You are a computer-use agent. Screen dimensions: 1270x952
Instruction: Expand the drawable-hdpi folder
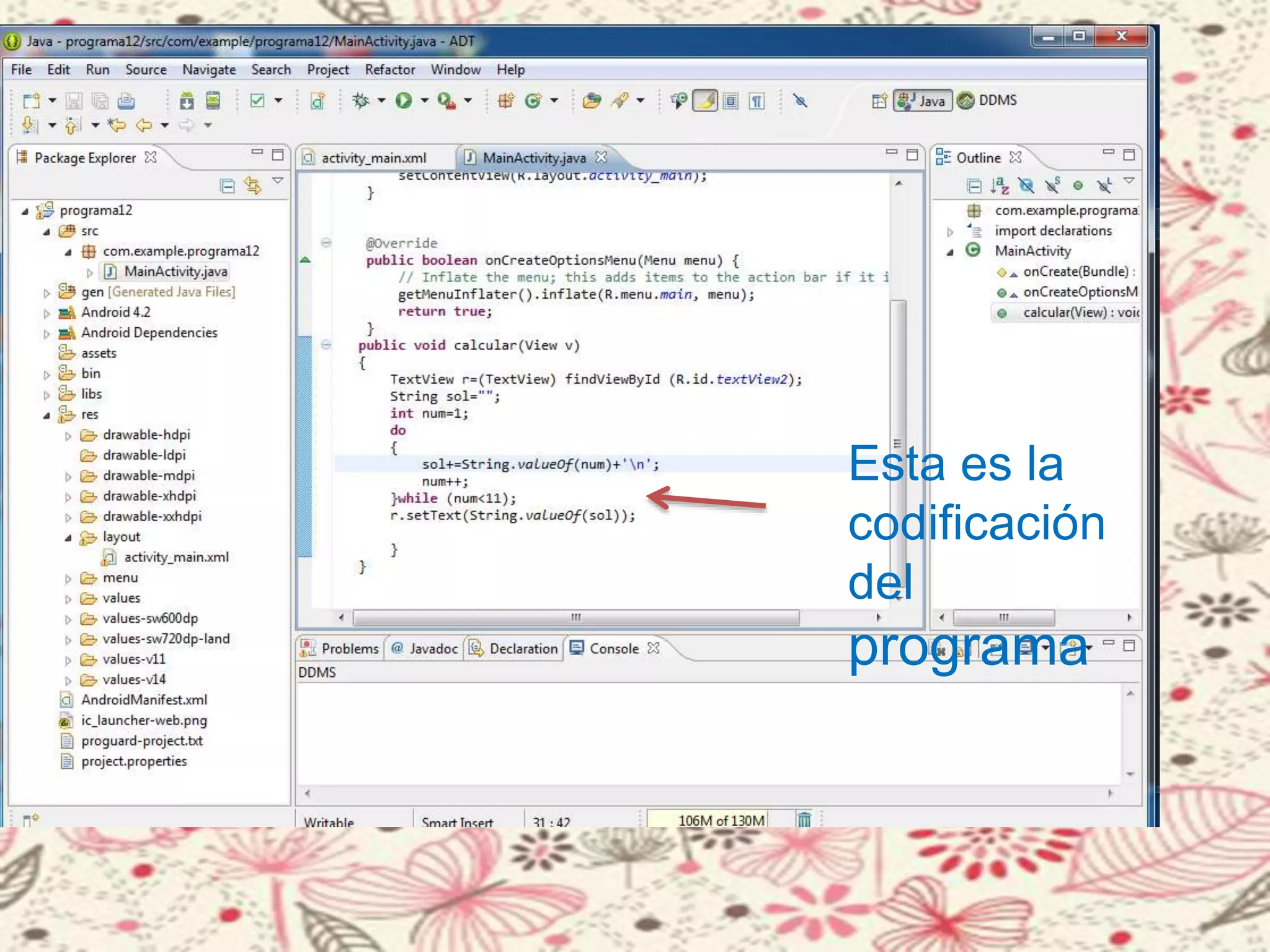[x=68, y=436]
